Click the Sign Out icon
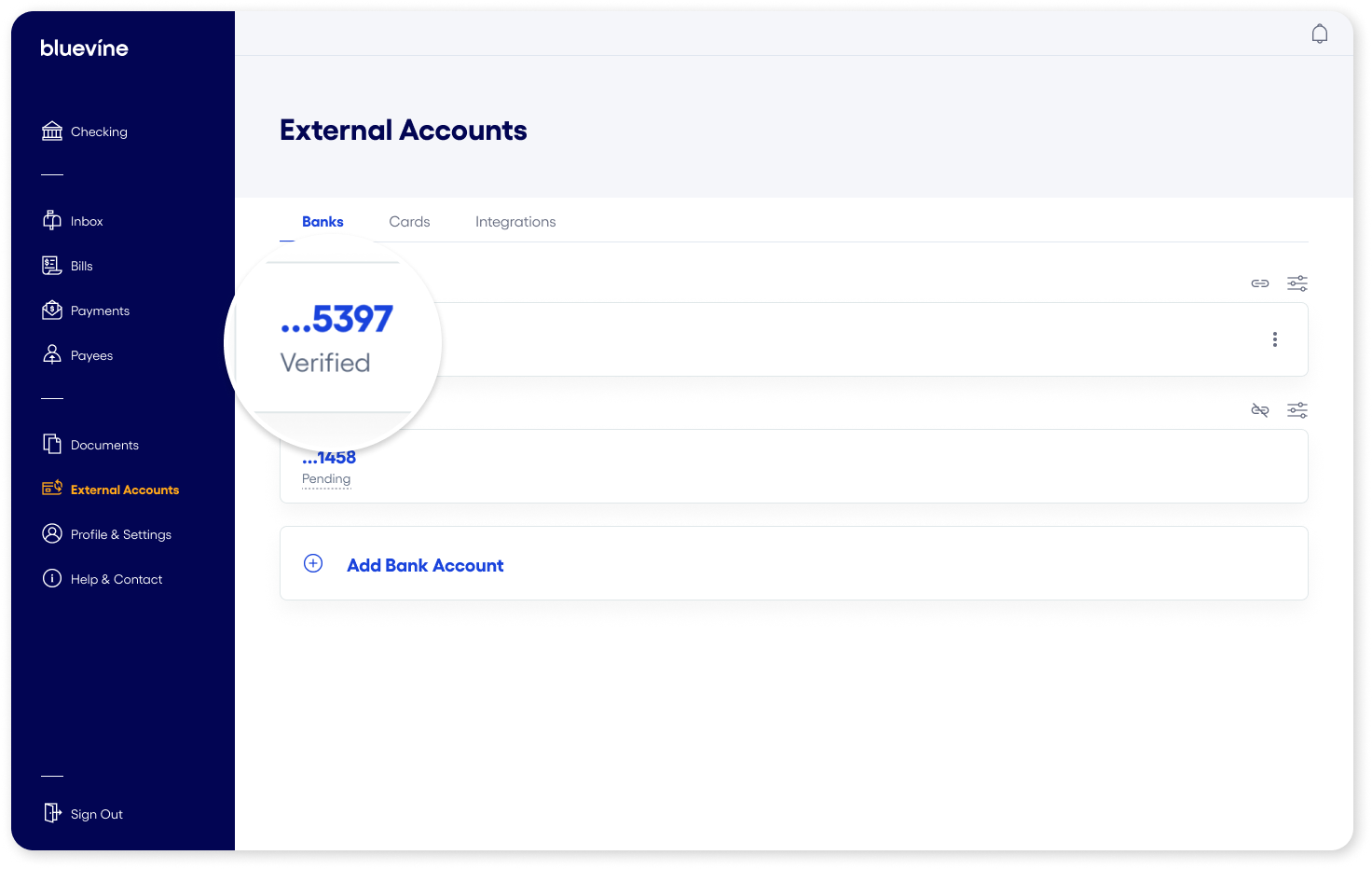The height and width of the screenshot is (869, 1372). click(52, 813)
